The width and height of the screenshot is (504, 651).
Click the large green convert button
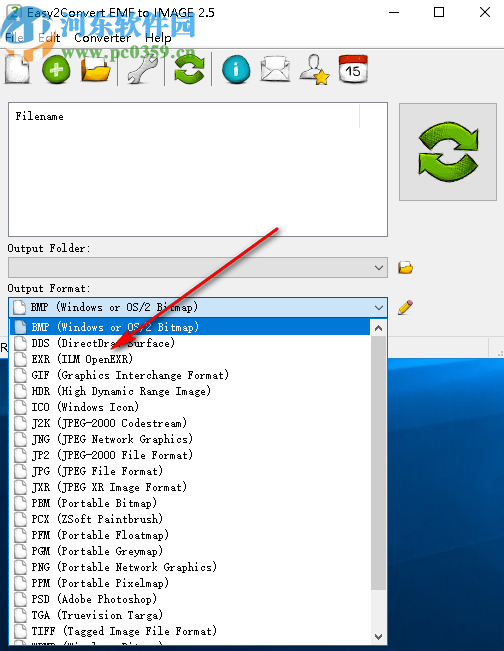click(448, 152)
